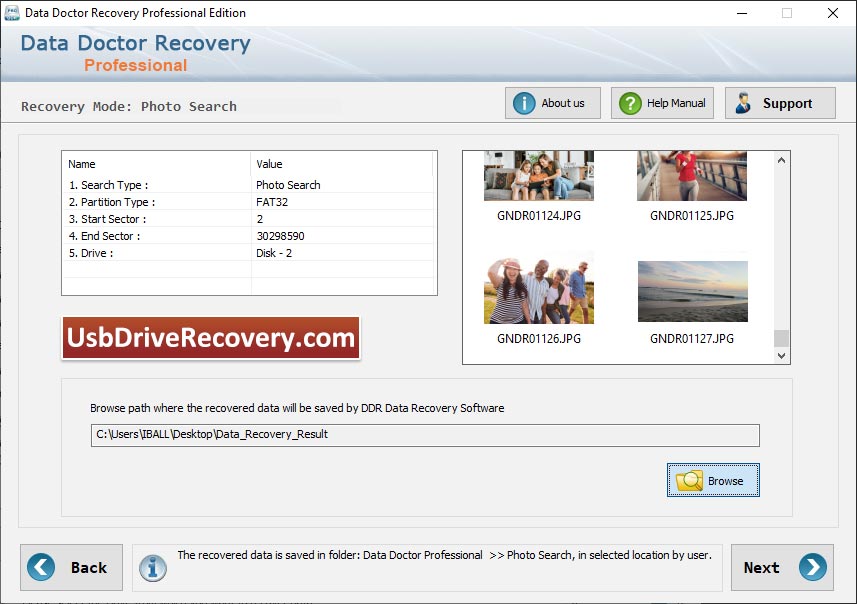Open the About us dialog
Image resolution: width=857 pixels, height=604 pixels.
point(552,102)
